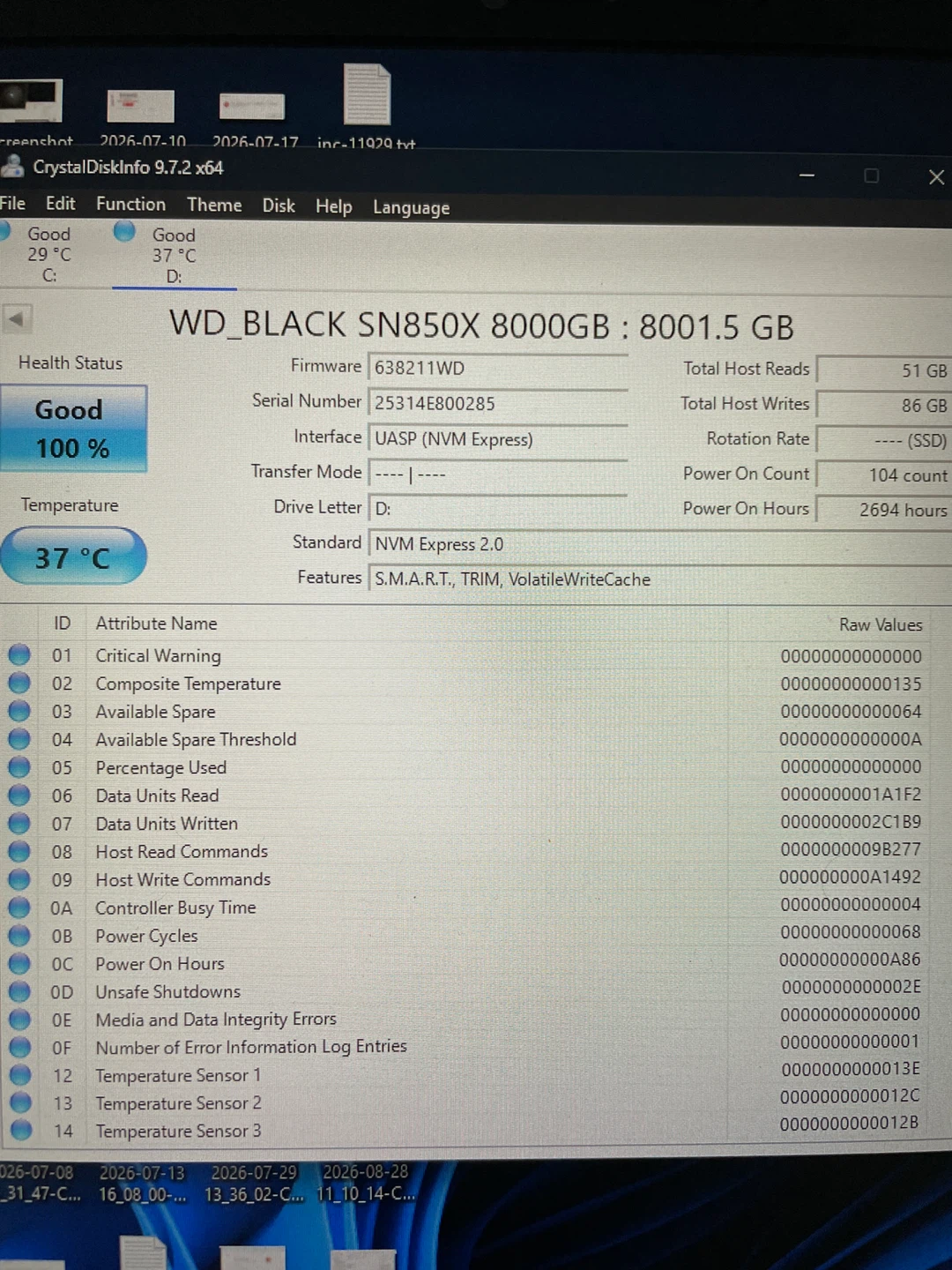Click the Firmware field 638211WD

coord(497,368)
